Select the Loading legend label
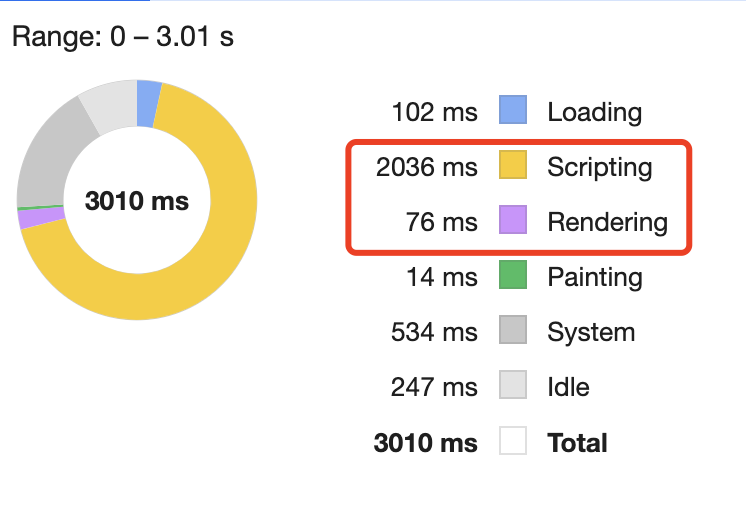This screenshot has height=508, width=746. [594, 112]
